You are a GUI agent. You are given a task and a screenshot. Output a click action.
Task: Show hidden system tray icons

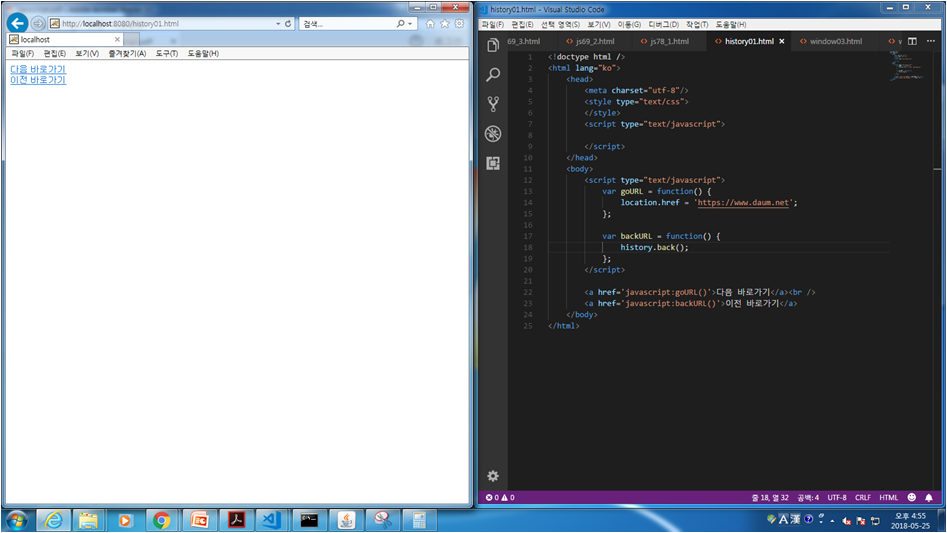(x=832, y=520)
